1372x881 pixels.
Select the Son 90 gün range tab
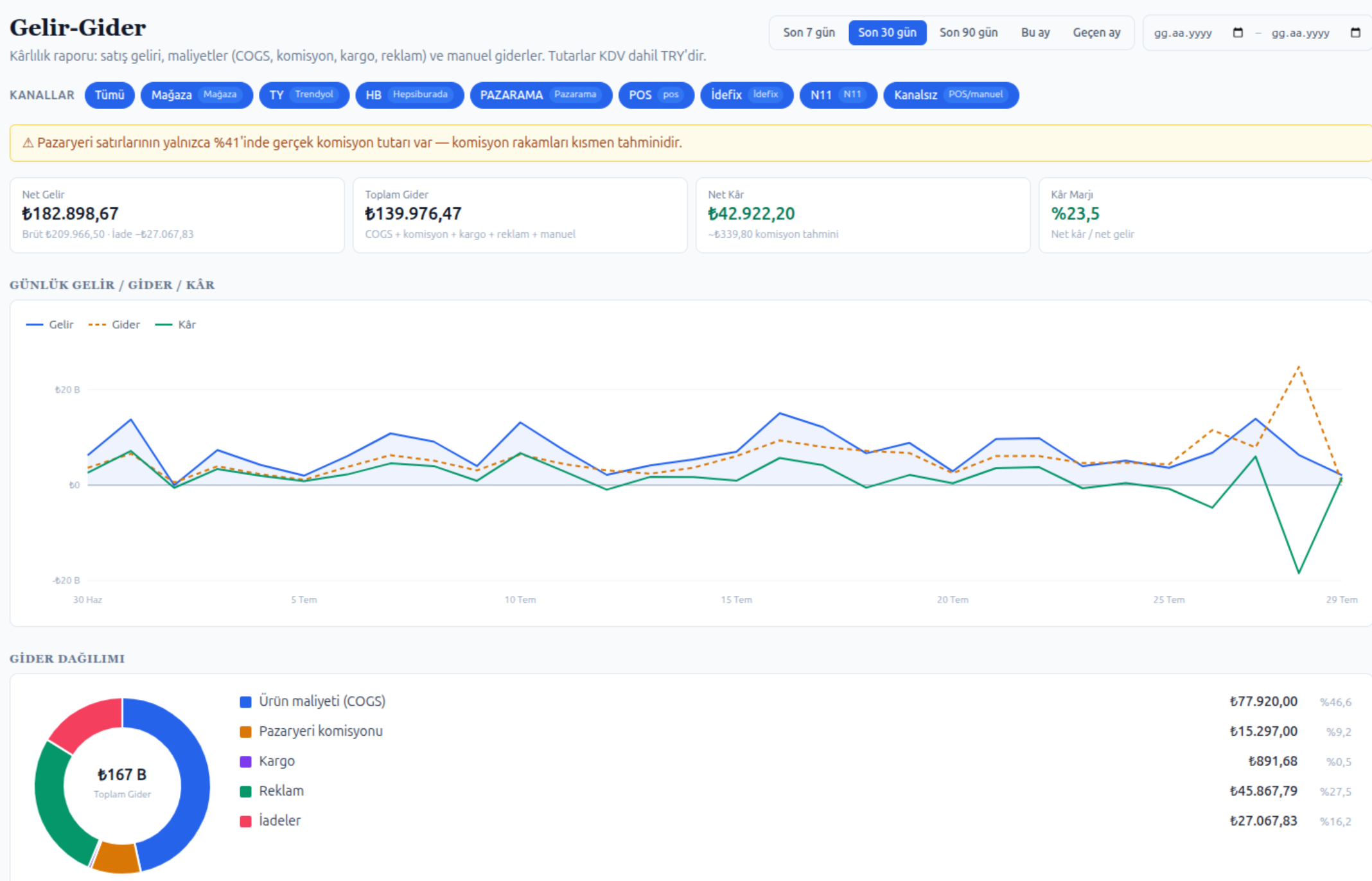click(969, 33)
